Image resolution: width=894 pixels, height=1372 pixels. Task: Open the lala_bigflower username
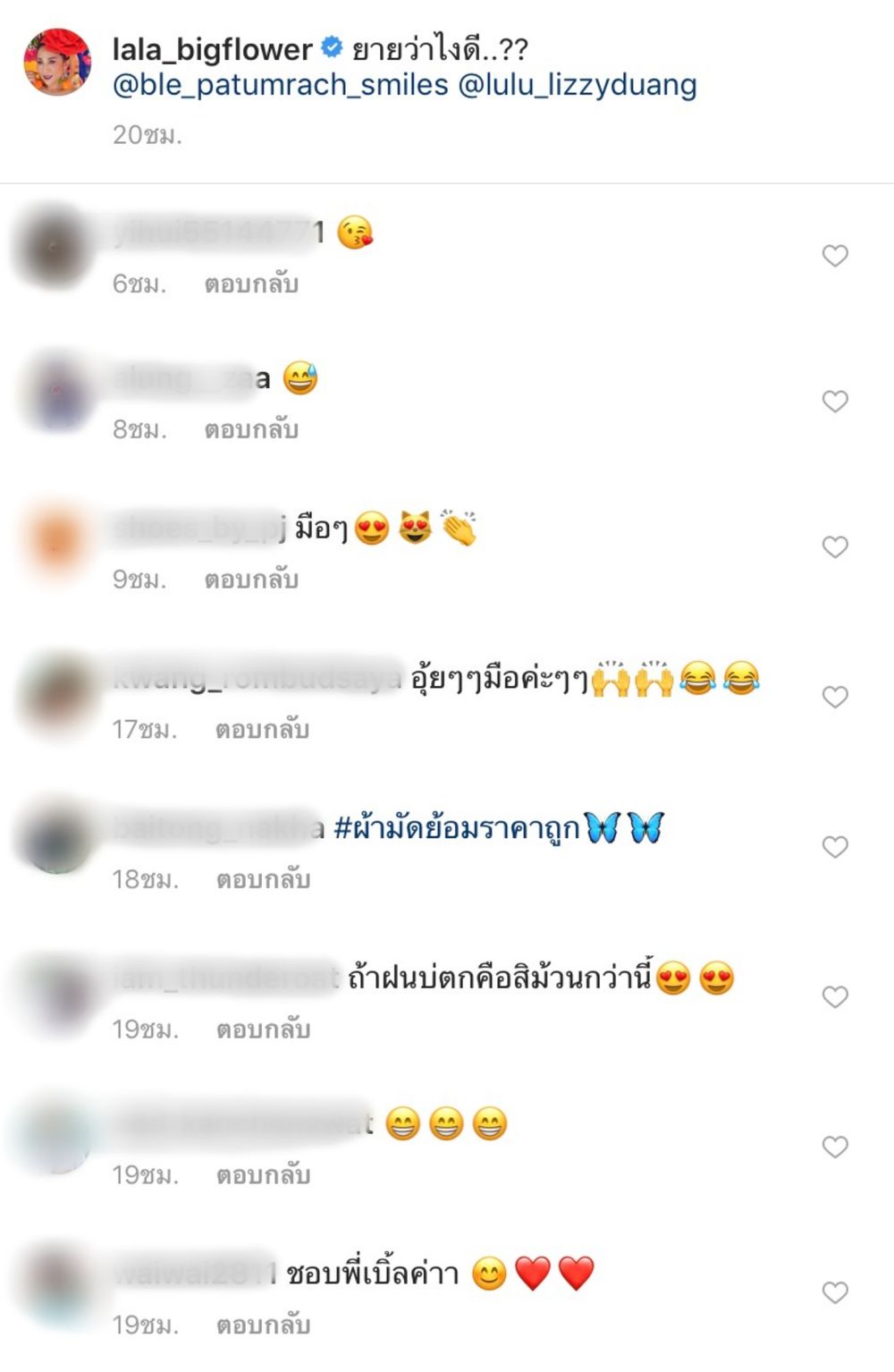point(213,49)
